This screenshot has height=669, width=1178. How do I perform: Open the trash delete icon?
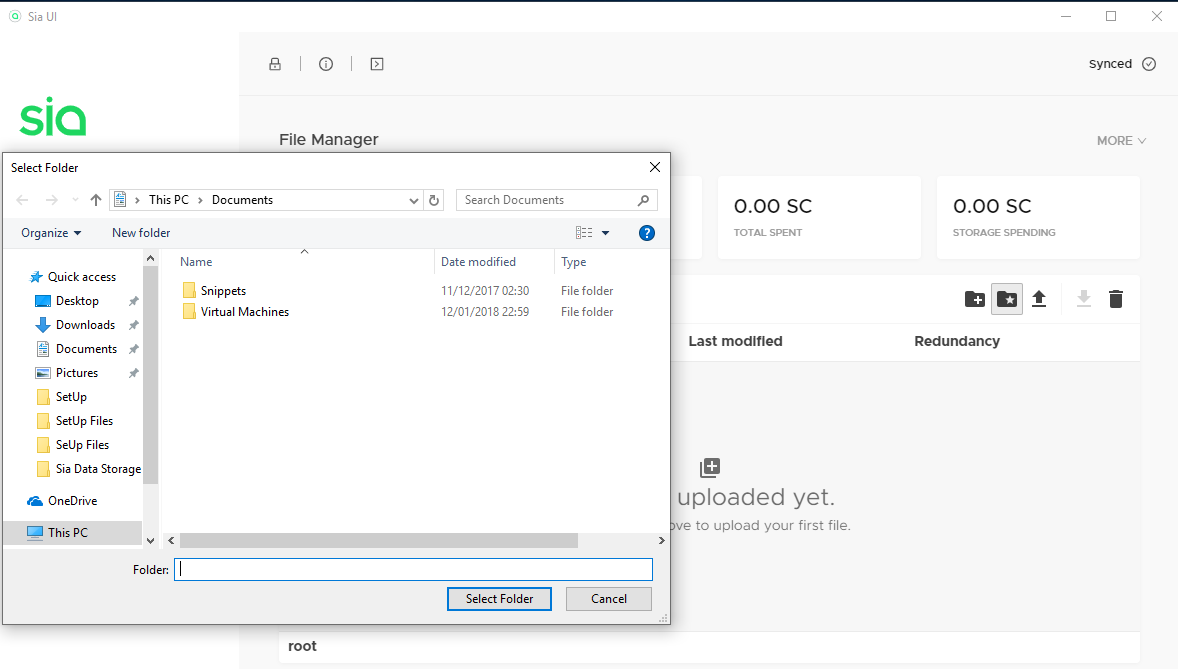[1115, 298]
